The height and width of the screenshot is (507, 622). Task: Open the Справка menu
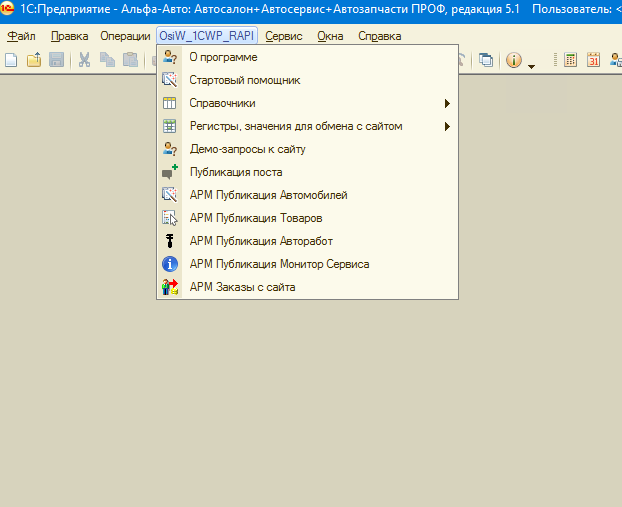pos(380,36)
